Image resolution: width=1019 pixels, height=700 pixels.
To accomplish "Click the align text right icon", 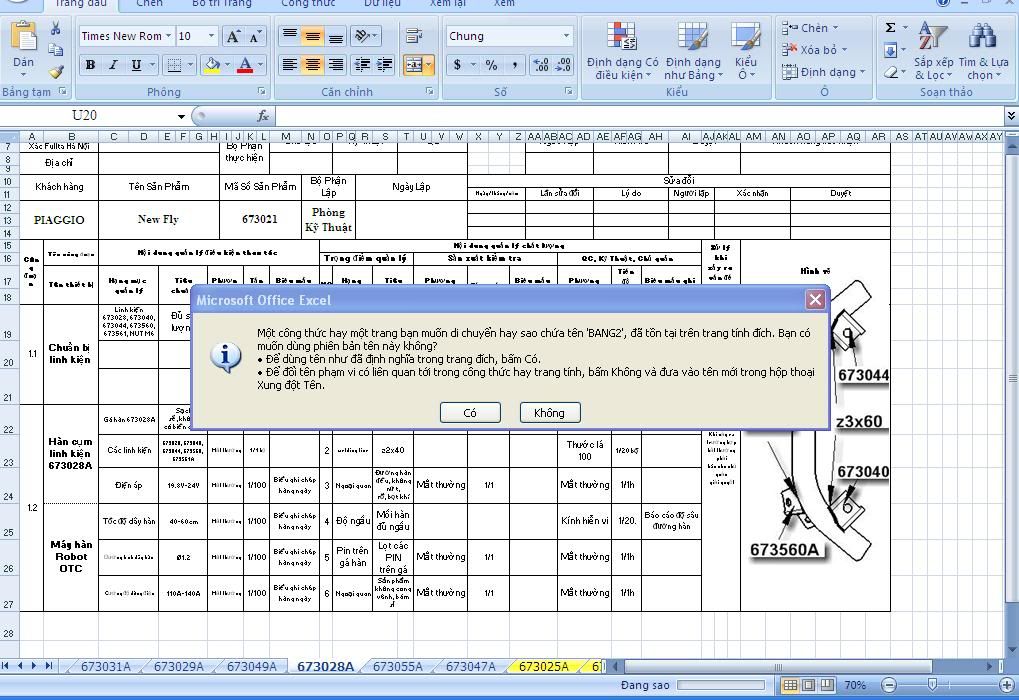I will click(x=335, y=64).
